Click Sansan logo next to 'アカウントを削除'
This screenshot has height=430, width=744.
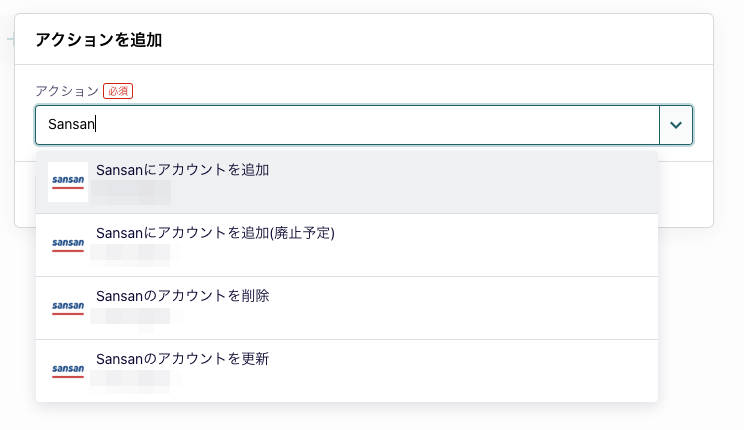click(x=68, y=308)
